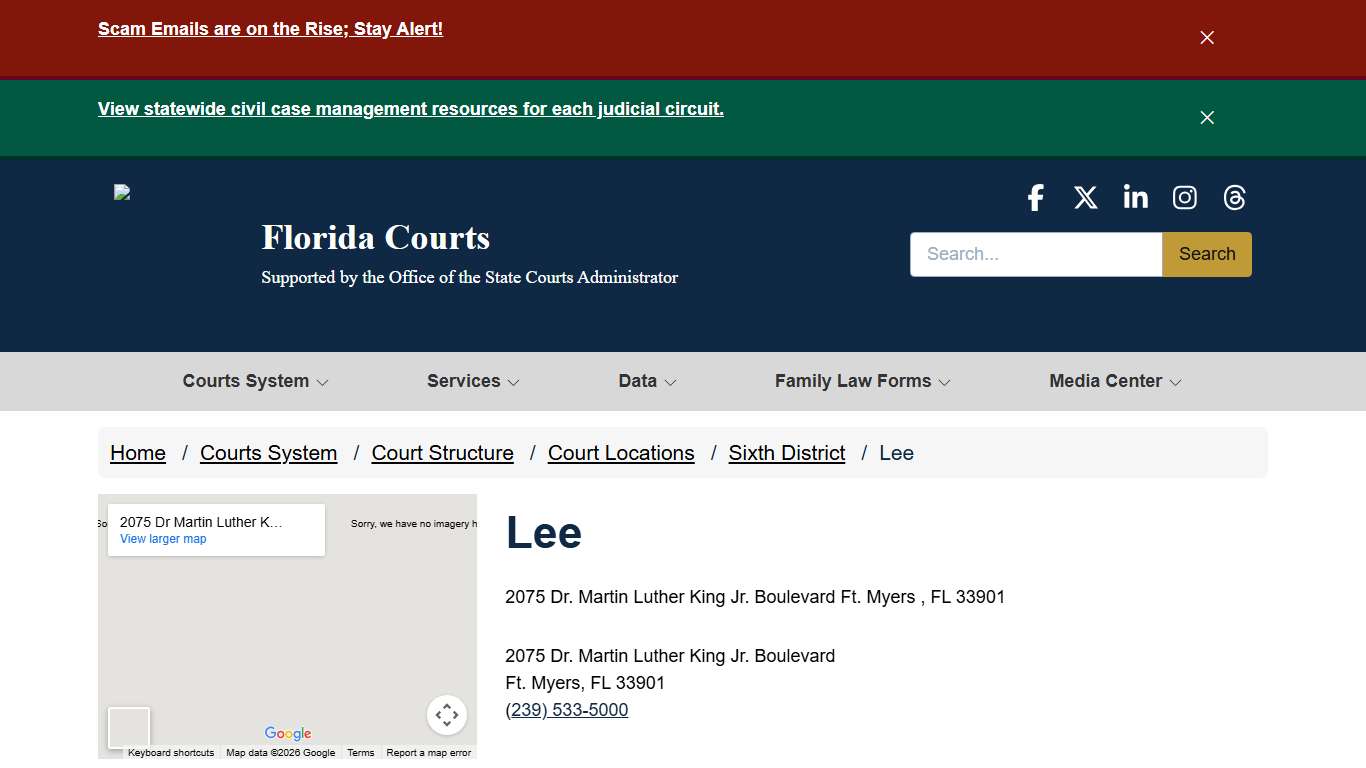Expand the Courts System dropdown
Viewport: 1366px width, 768px height.
coord(255,381)
